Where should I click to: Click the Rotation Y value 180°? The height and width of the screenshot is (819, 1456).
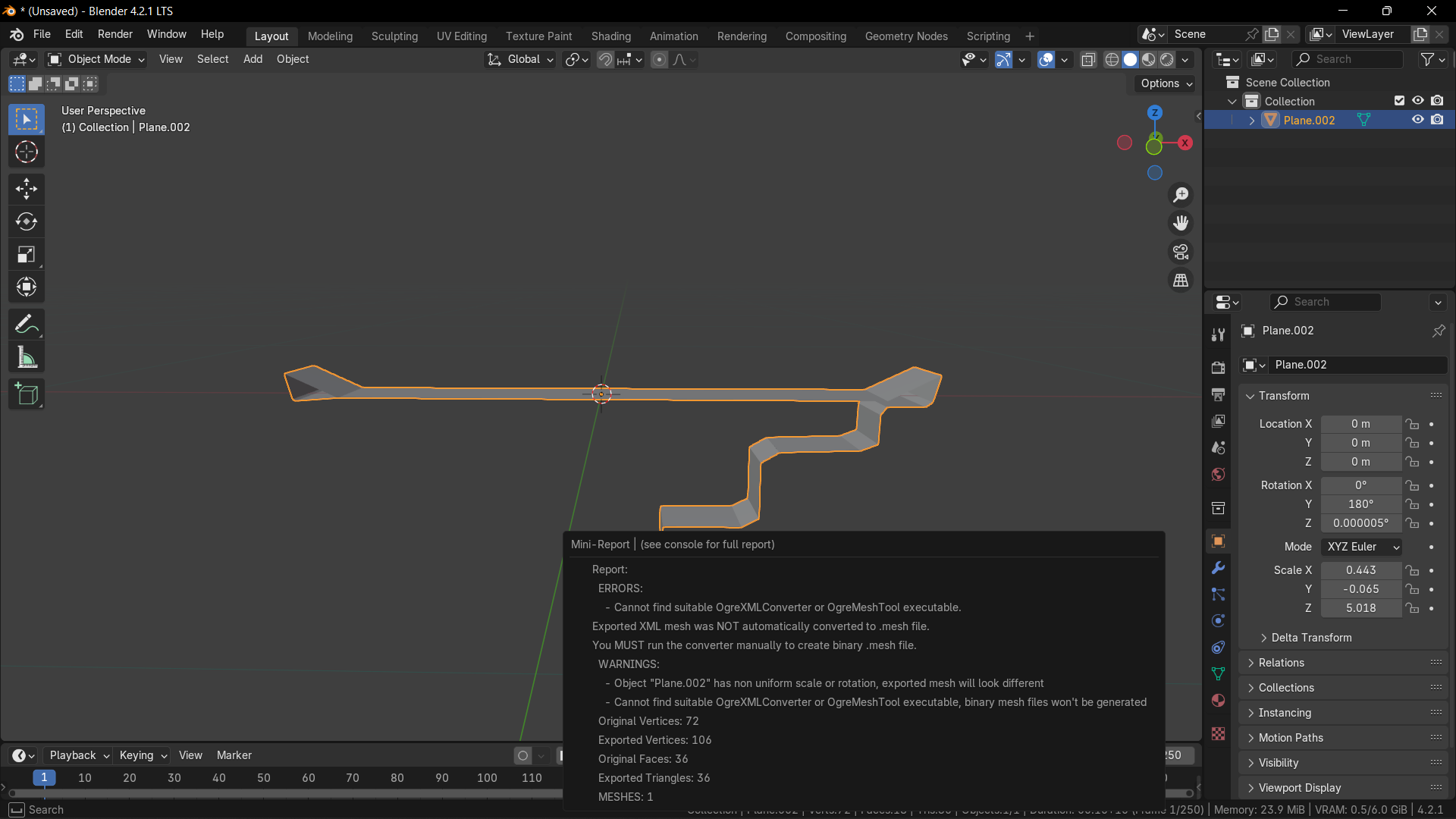tap(1361, 504)
